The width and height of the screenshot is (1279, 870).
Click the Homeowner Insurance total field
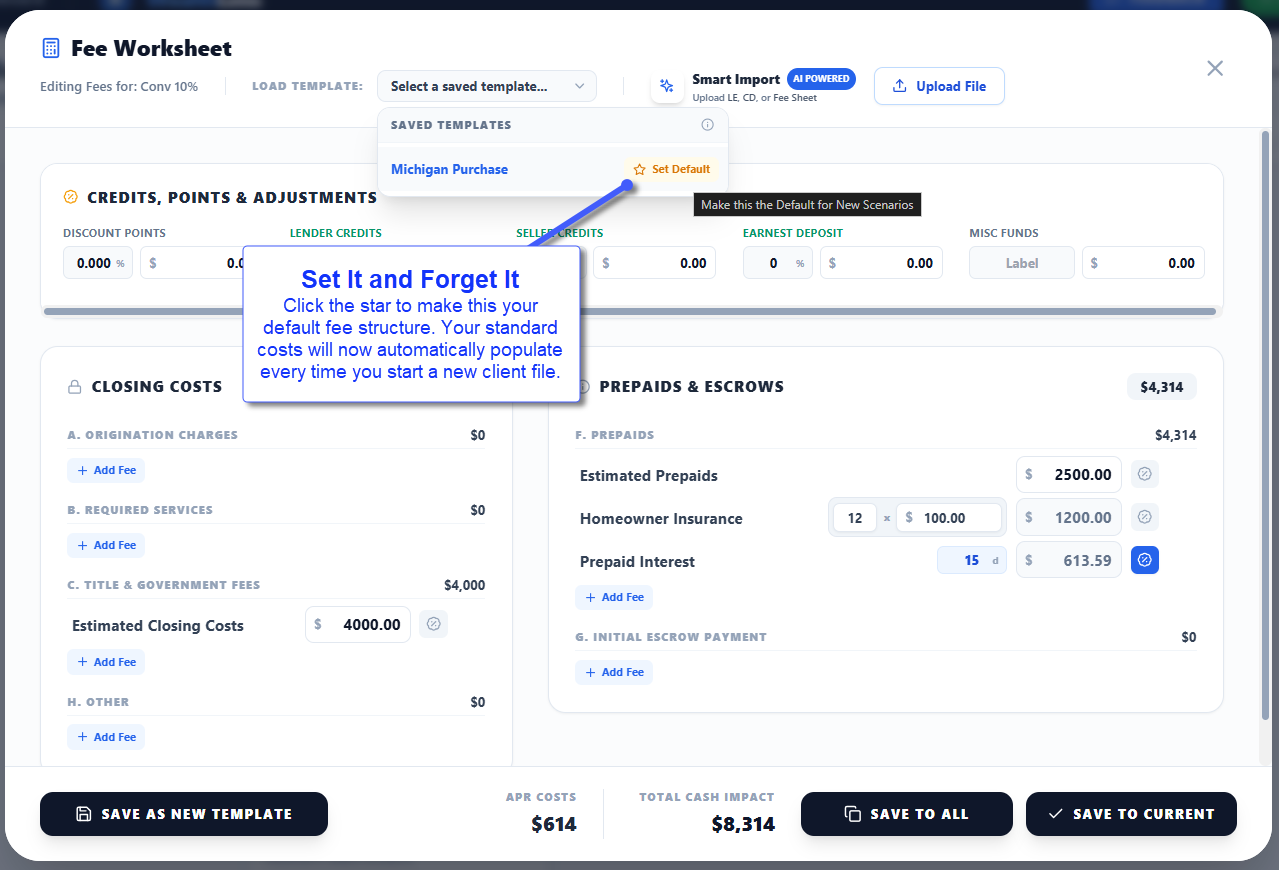(x=1069, y=517)
